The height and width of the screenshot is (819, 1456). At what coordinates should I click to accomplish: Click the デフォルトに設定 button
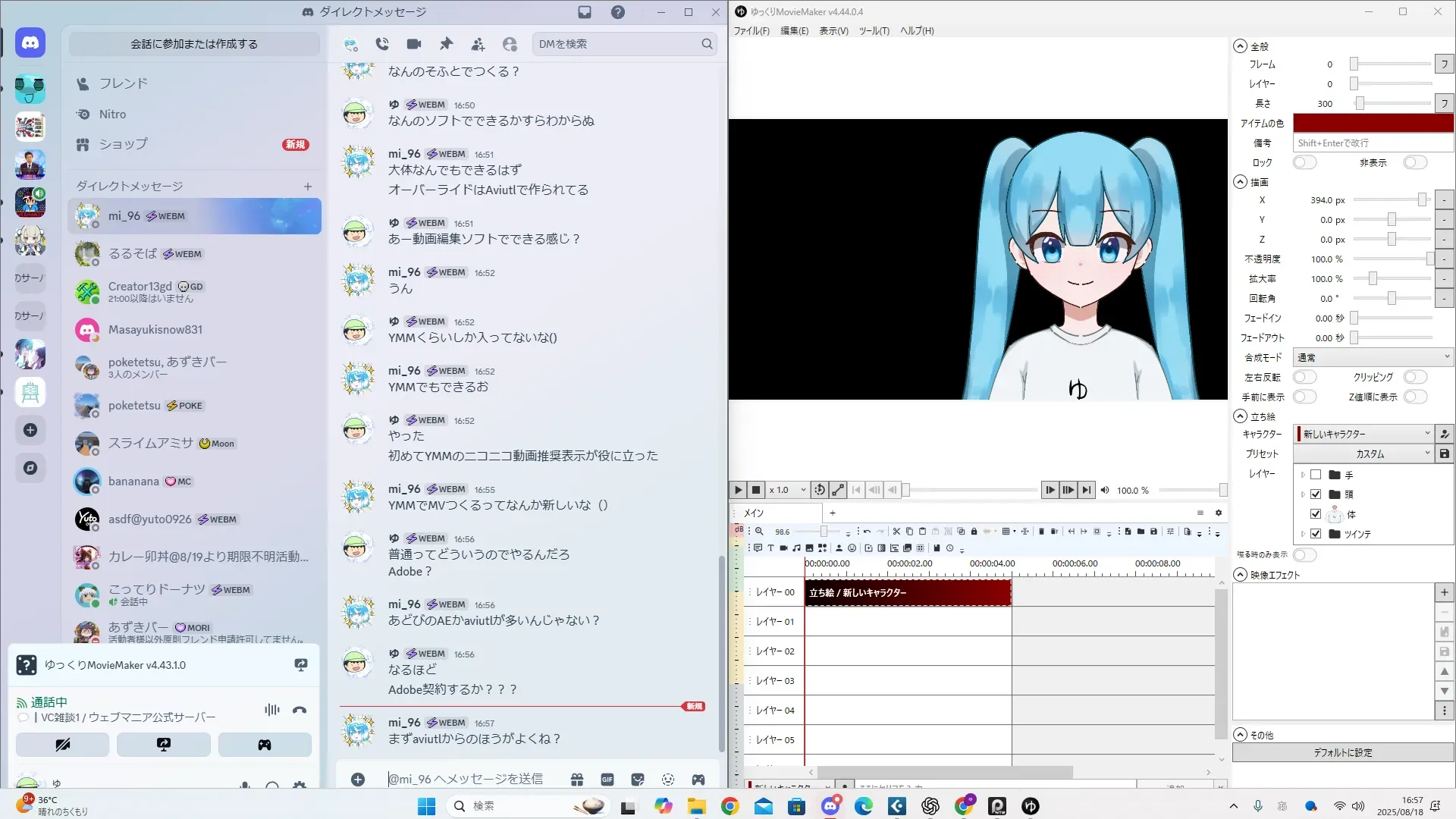click(x=1342, y=753)
